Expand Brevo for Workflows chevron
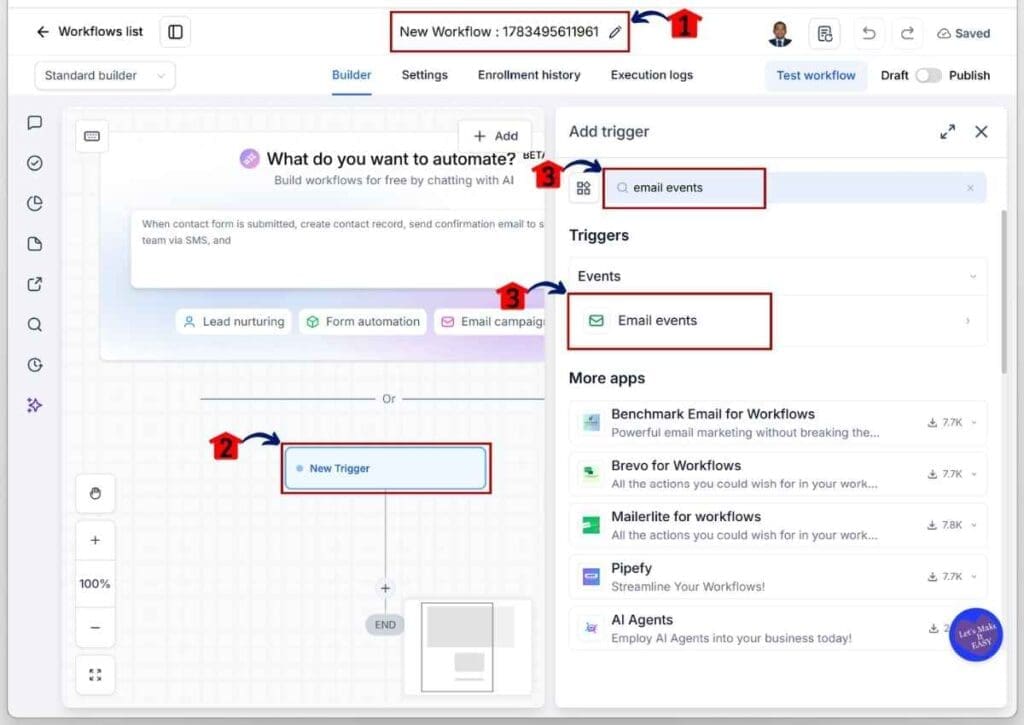 point(974,474)
